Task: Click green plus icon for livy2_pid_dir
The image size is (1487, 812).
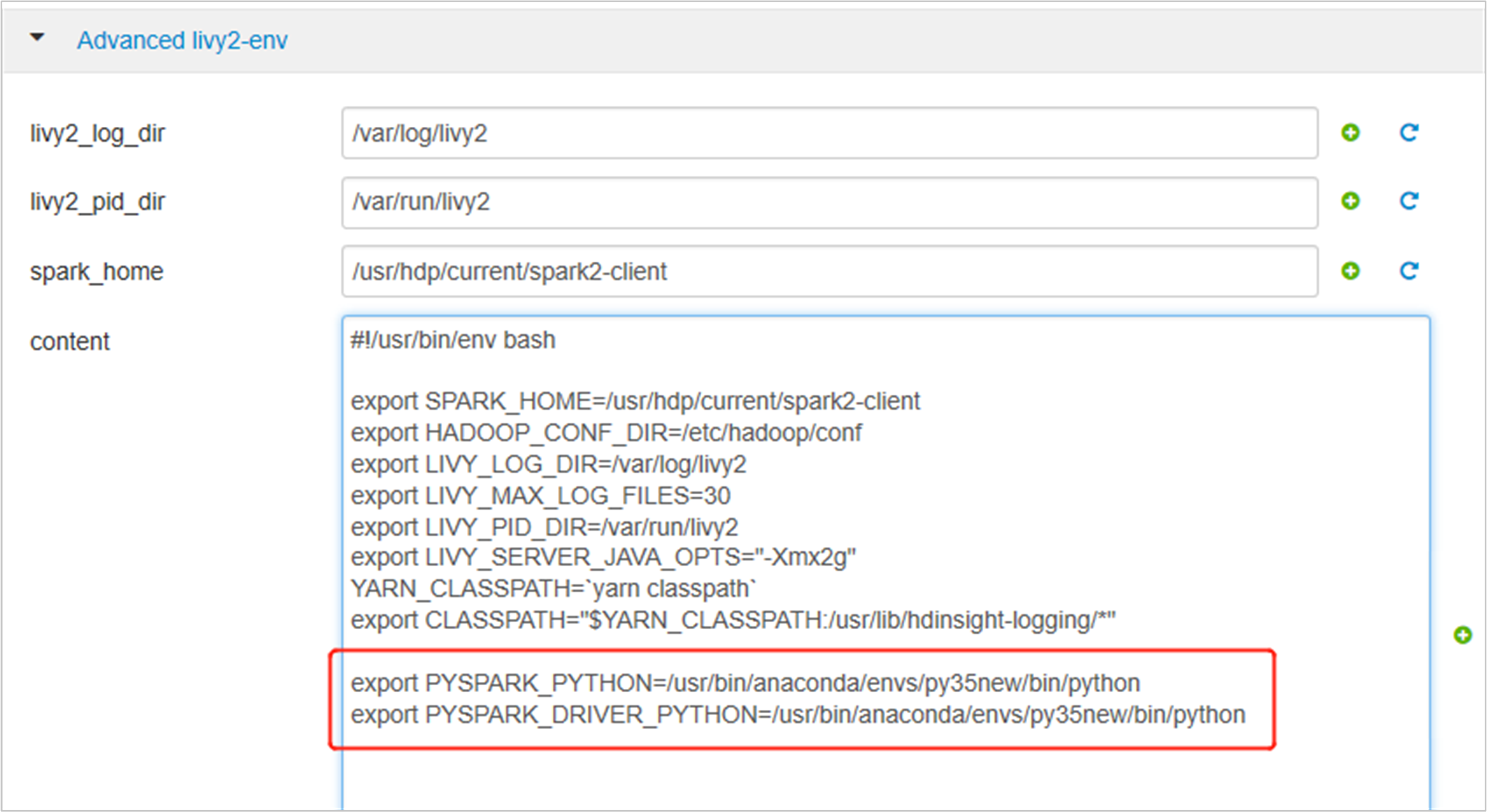Action: (x=1350, y=202)
